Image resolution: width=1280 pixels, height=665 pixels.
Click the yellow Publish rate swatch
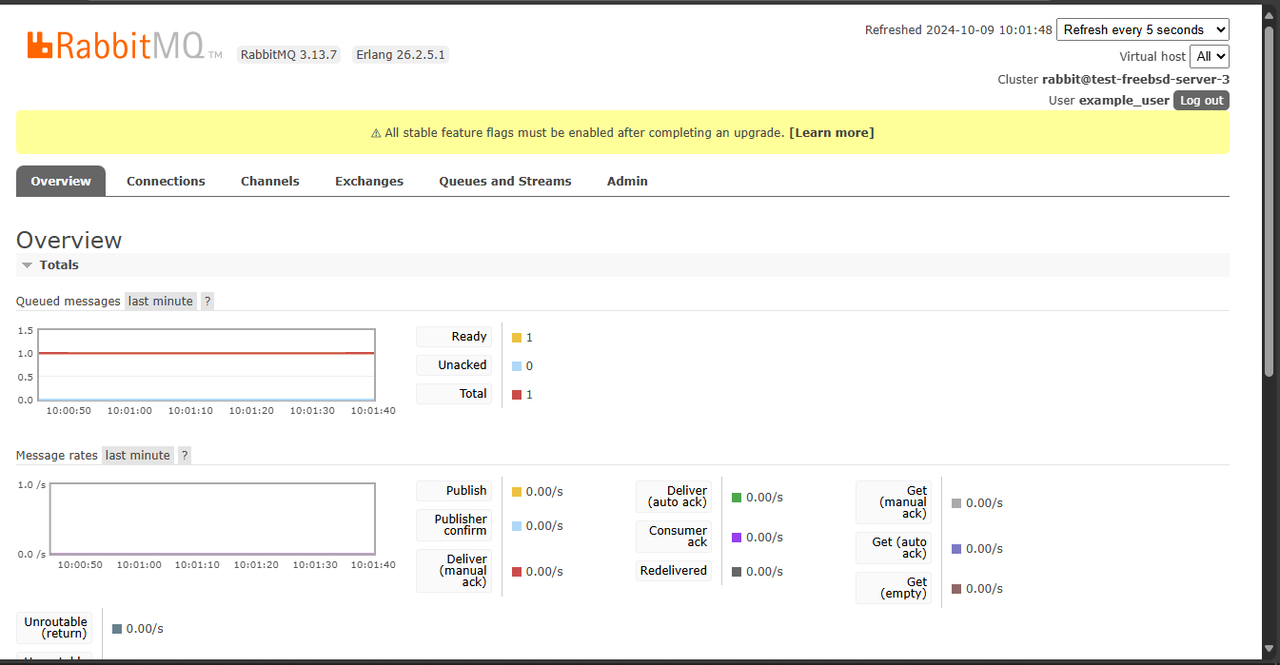coord(517,492)
